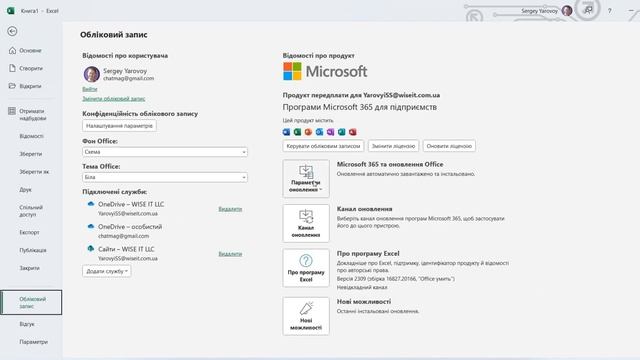Remove Сайти – WISE IT LLC service
Viewport: 640px width, 360px height.
(x=230, y=254)
